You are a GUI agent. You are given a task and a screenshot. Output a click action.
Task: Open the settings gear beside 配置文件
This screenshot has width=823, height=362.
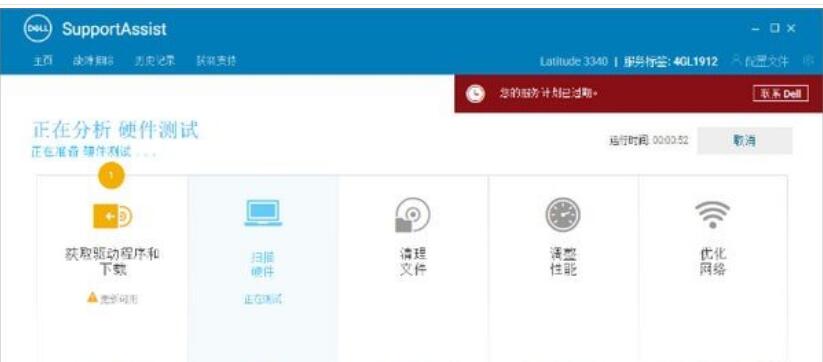coord(809,61)
